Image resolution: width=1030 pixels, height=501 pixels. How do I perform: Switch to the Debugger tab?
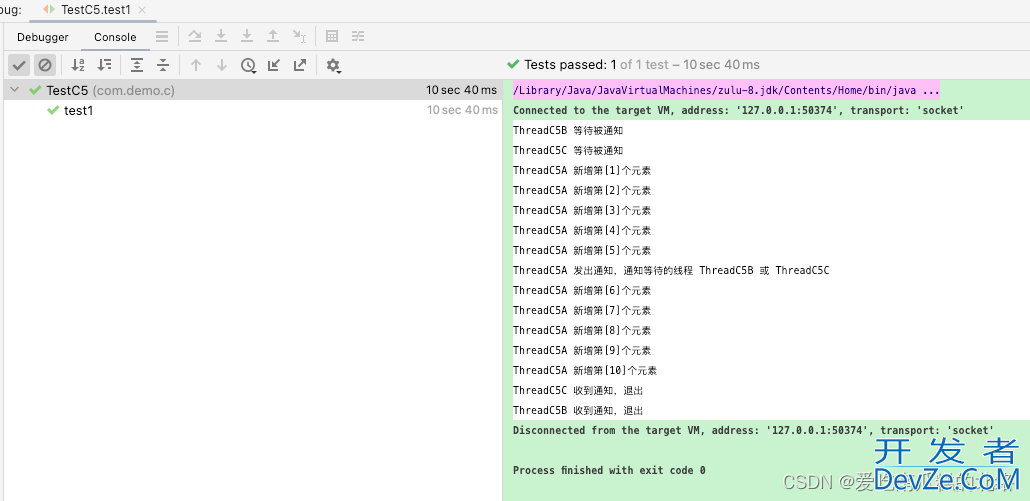(x=43, y=37)
